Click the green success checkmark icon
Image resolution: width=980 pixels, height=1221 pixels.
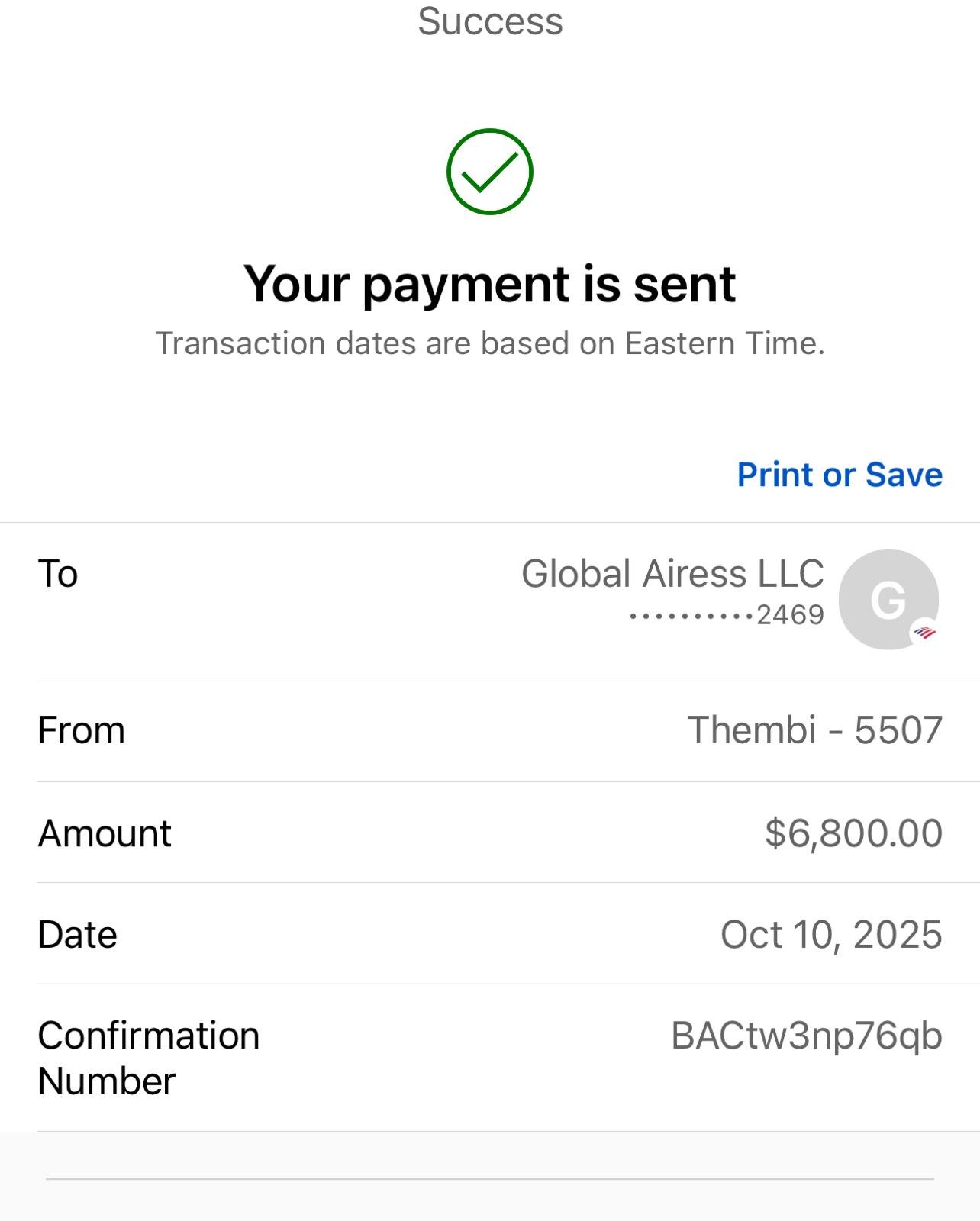click(x=489, y=172)
